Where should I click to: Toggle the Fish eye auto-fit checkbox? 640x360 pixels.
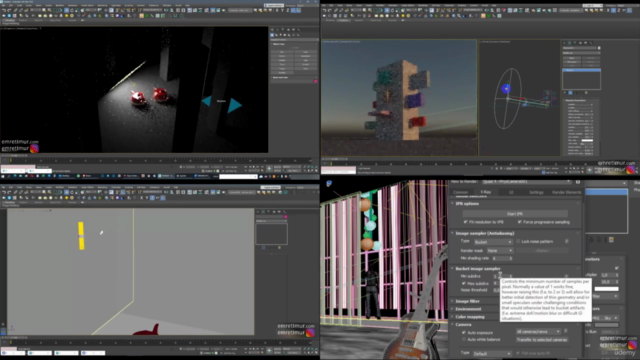(x=518, y=353)
